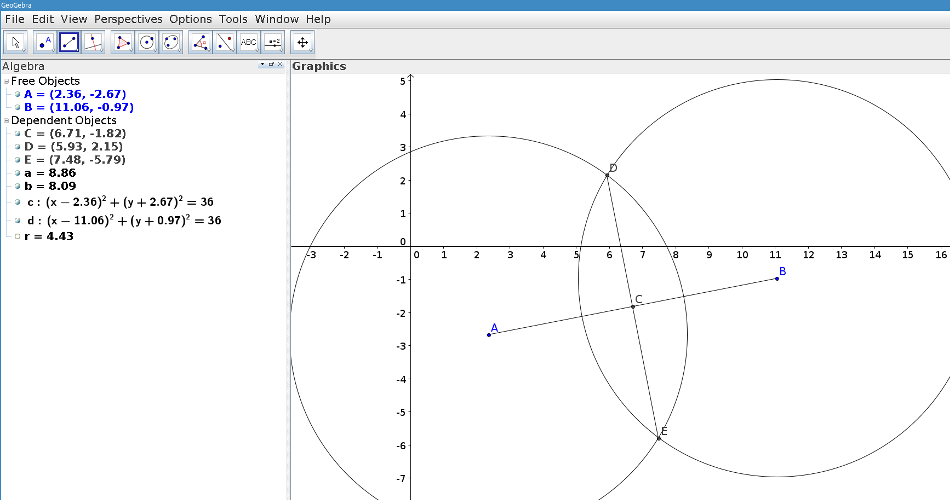950x500 pixels.
Task: Open the Options menu
Action: pos(190,19)
